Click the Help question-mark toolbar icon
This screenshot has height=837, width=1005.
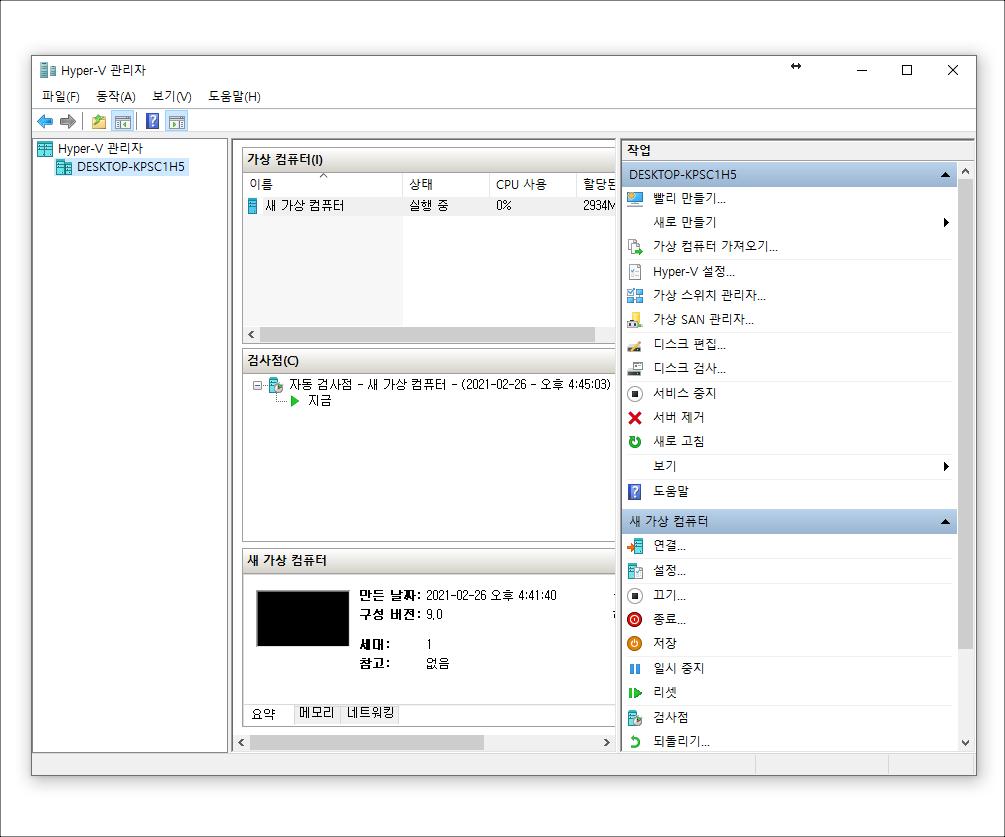(x=153, y=121)
